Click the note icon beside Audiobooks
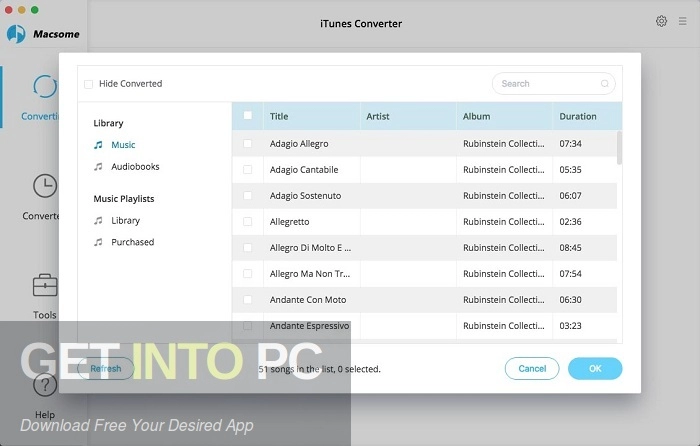The image size is (700, 446). (x=98, y=167)
